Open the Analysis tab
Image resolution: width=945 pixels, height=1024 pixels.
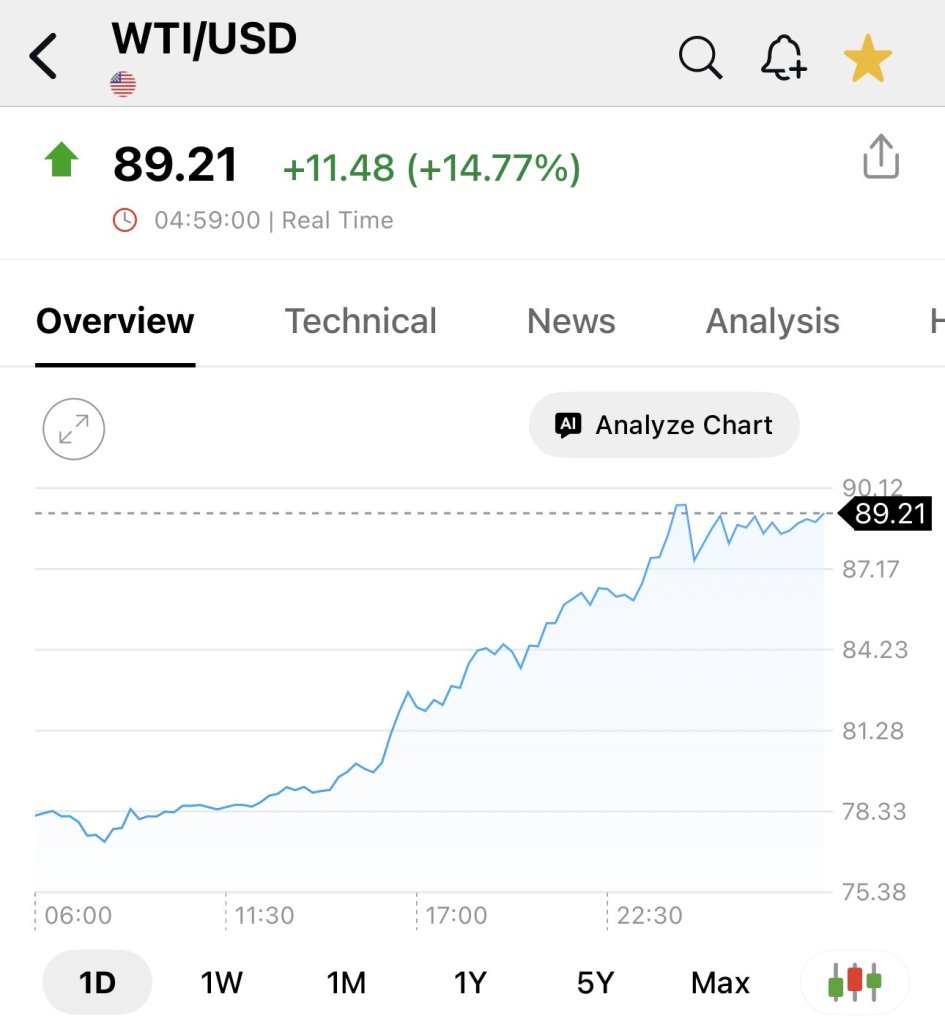772,321
